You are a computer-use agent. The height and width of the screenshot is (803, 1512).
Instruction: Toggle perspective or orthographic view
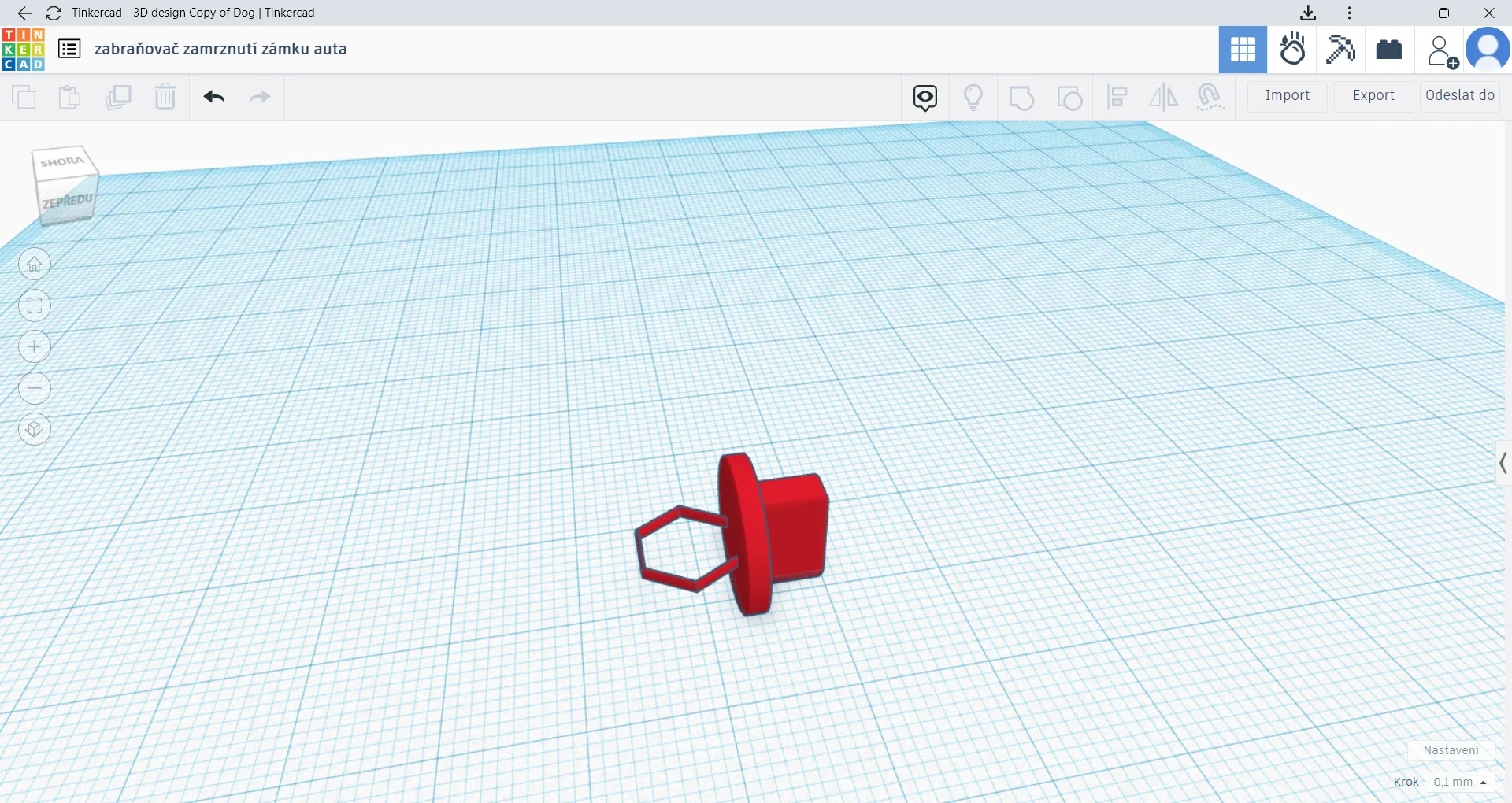35,430
